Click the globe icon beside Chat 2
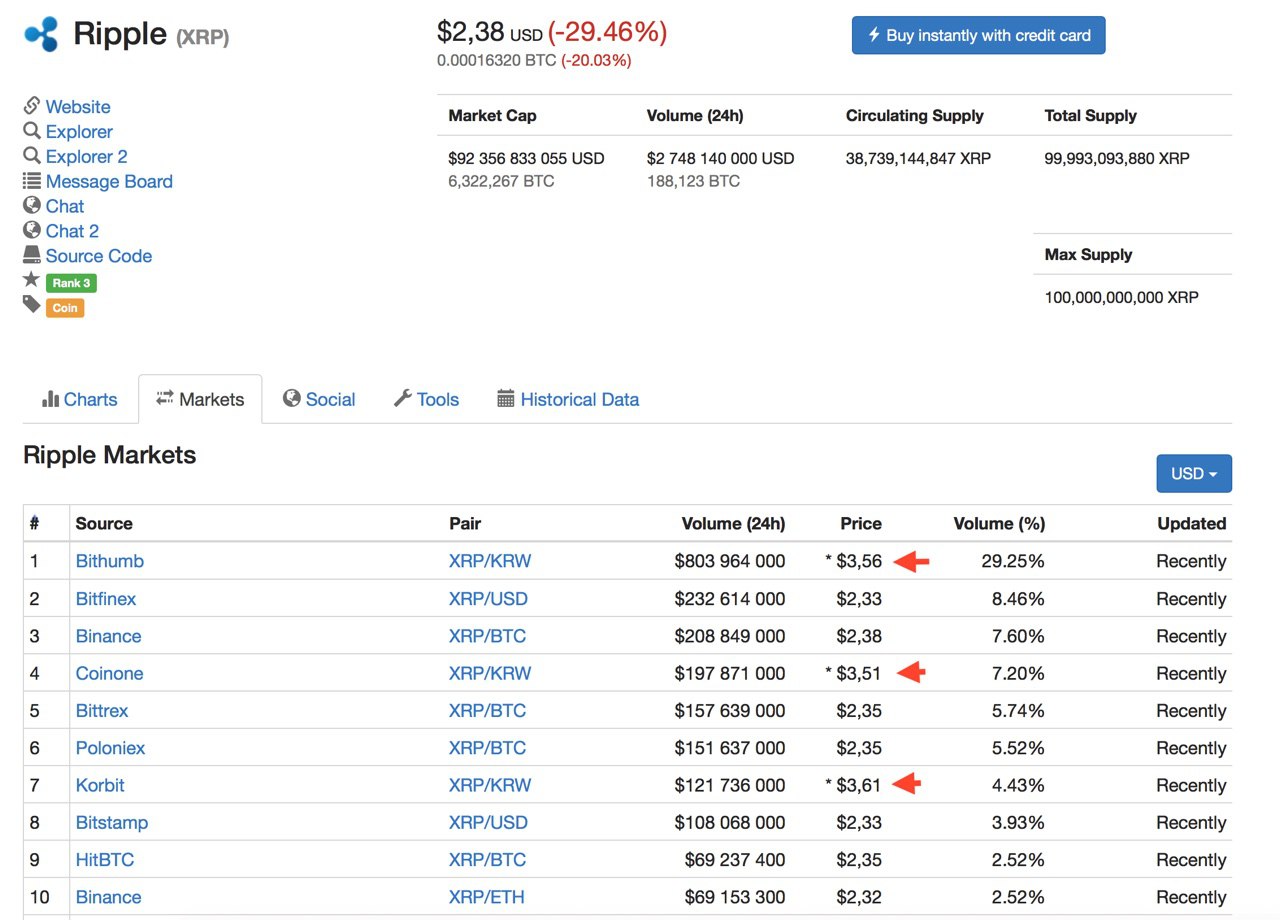 (32, 230)
